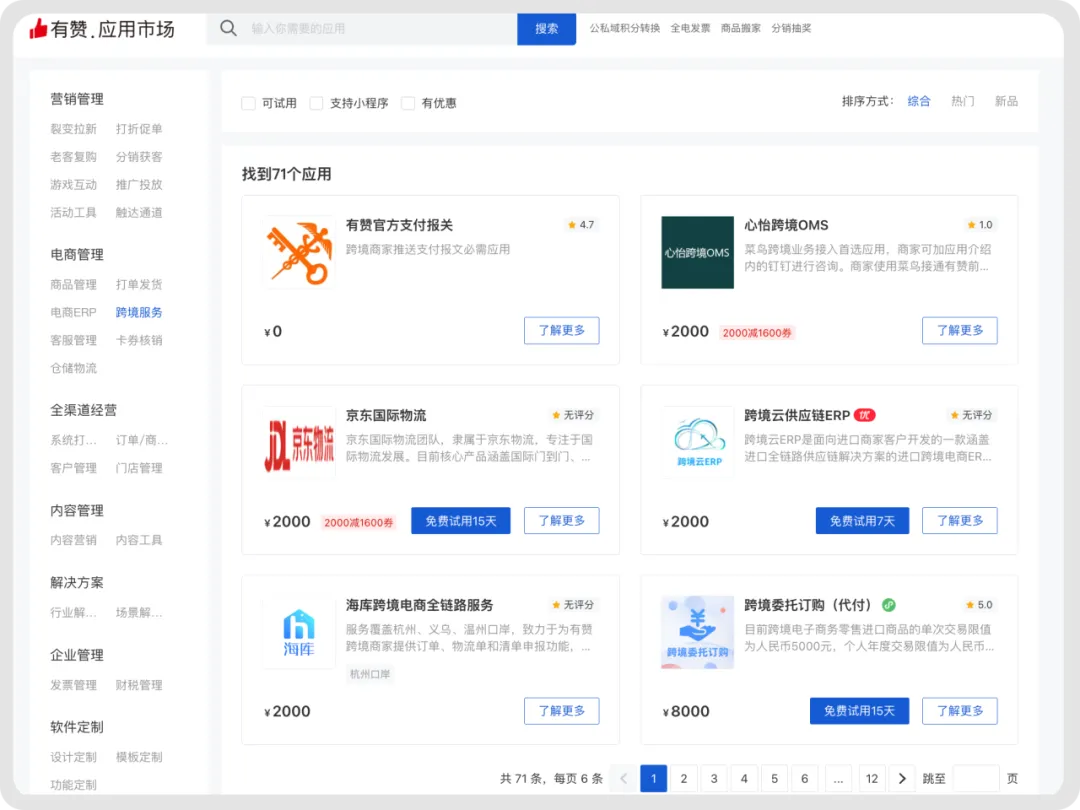Click the 跳至 page number input
The height and width of the screenshot is (810, 1080).
tap(976, 778)
